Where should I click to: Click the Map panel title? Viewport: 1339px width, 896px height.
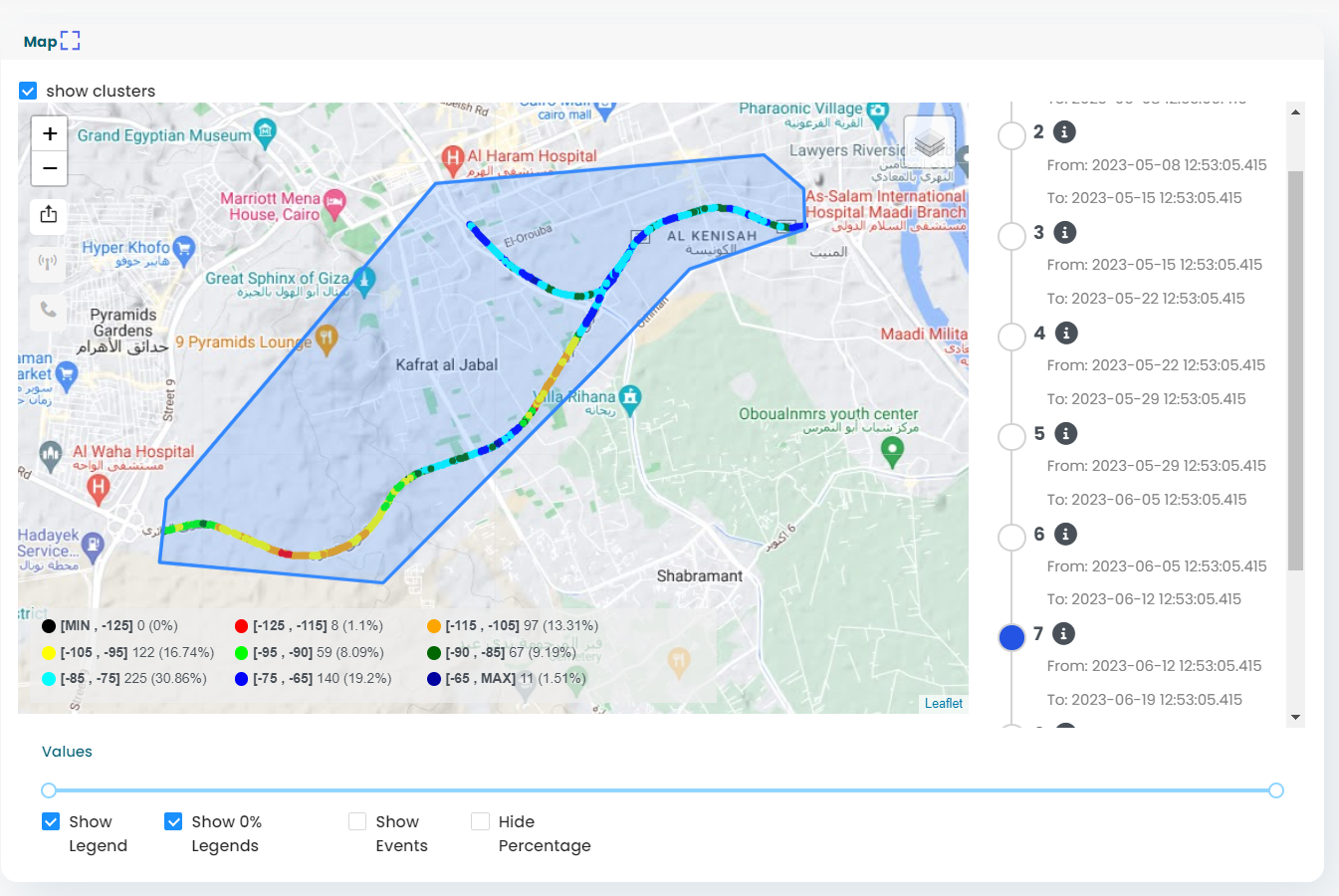[x=40, y=42]
